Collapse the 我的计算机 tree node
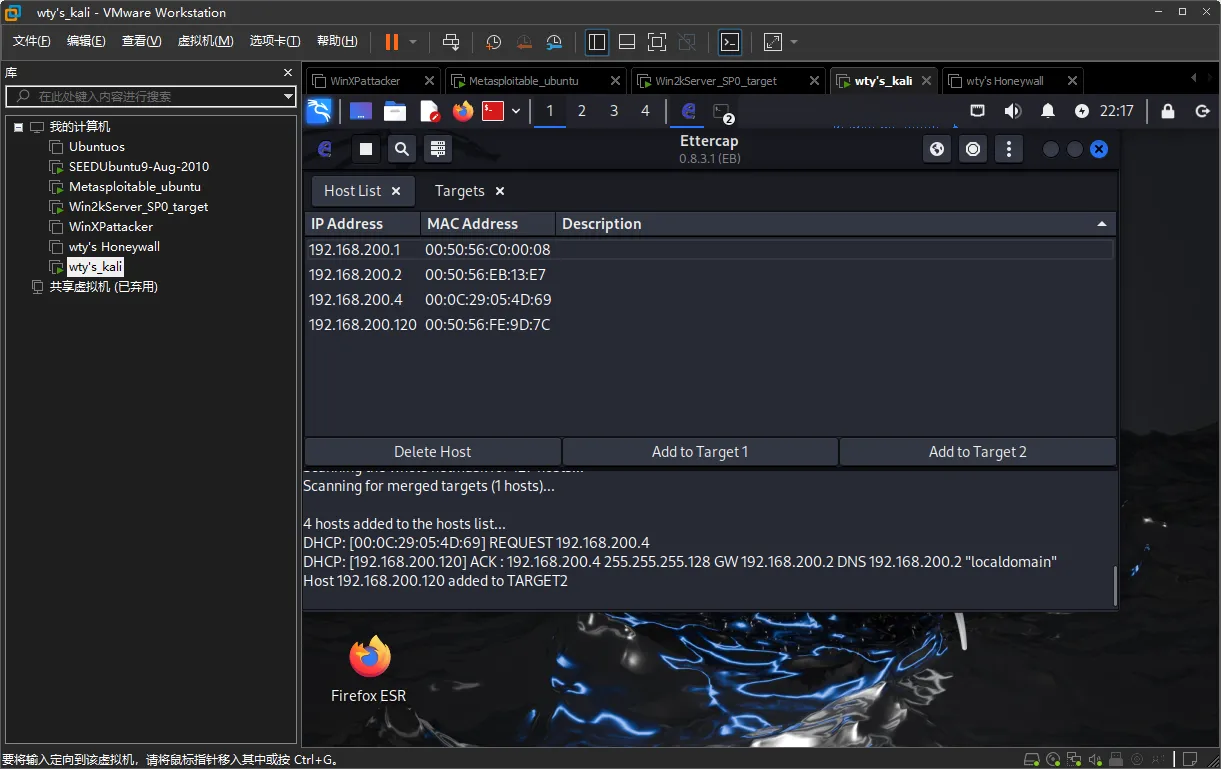This screenshot has width=1221, height=769. [18, 127]
